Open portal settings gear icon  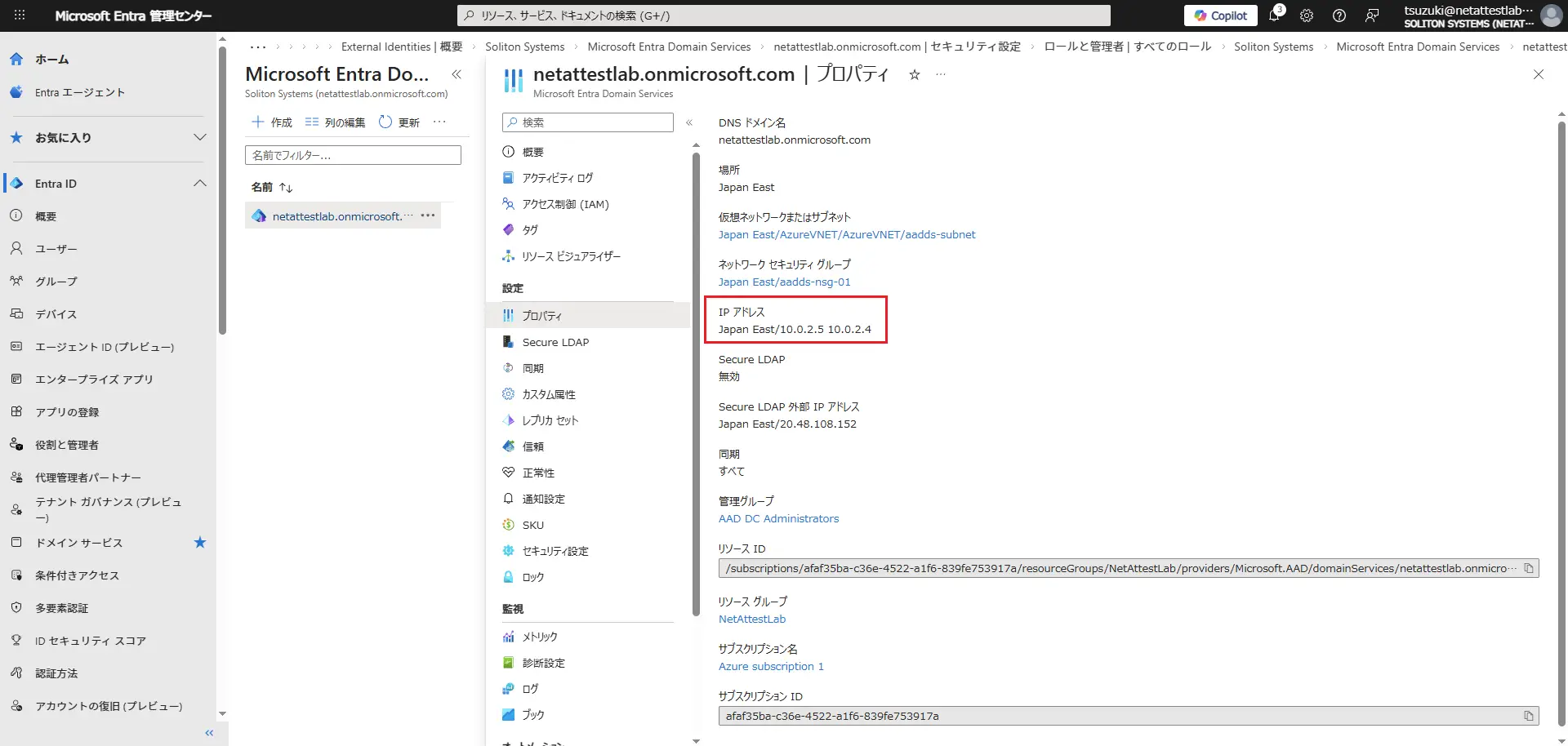1307,16
